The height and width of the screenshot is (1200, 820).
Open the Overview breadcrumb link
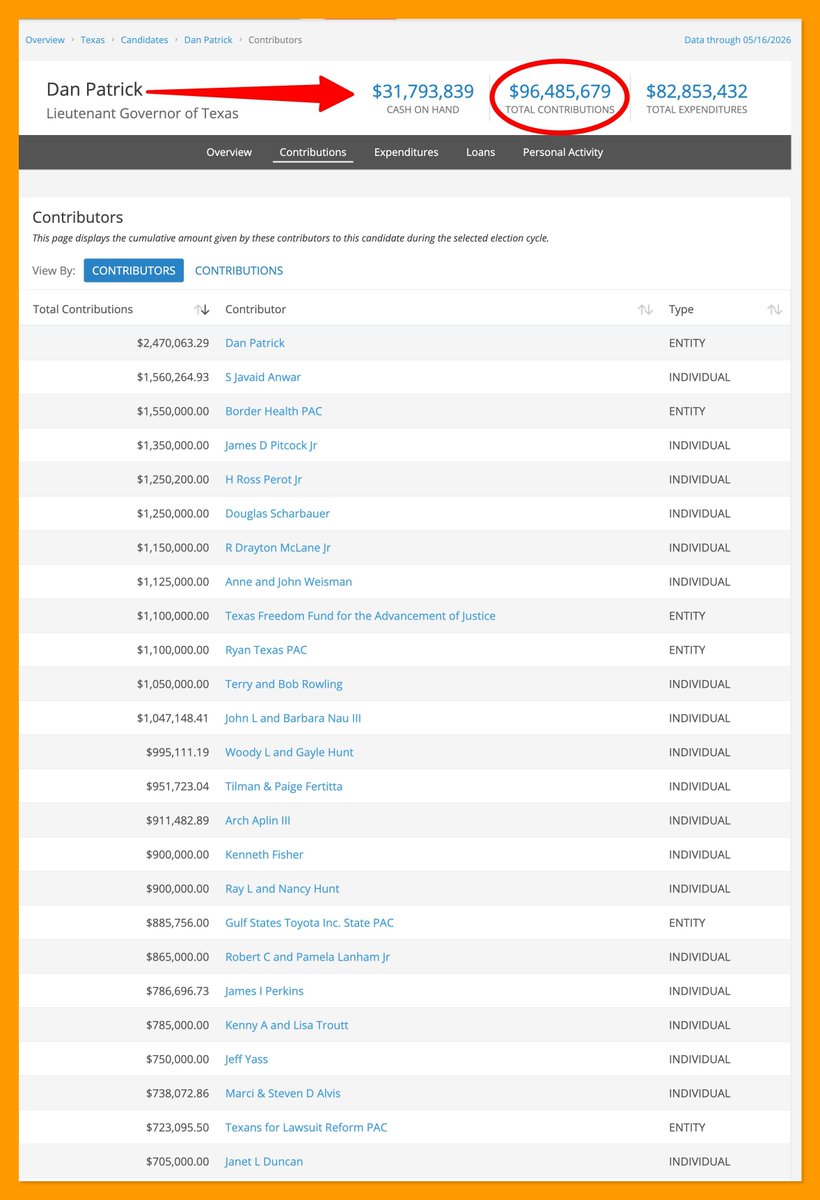pyautogui.click(x=45, y=40)
